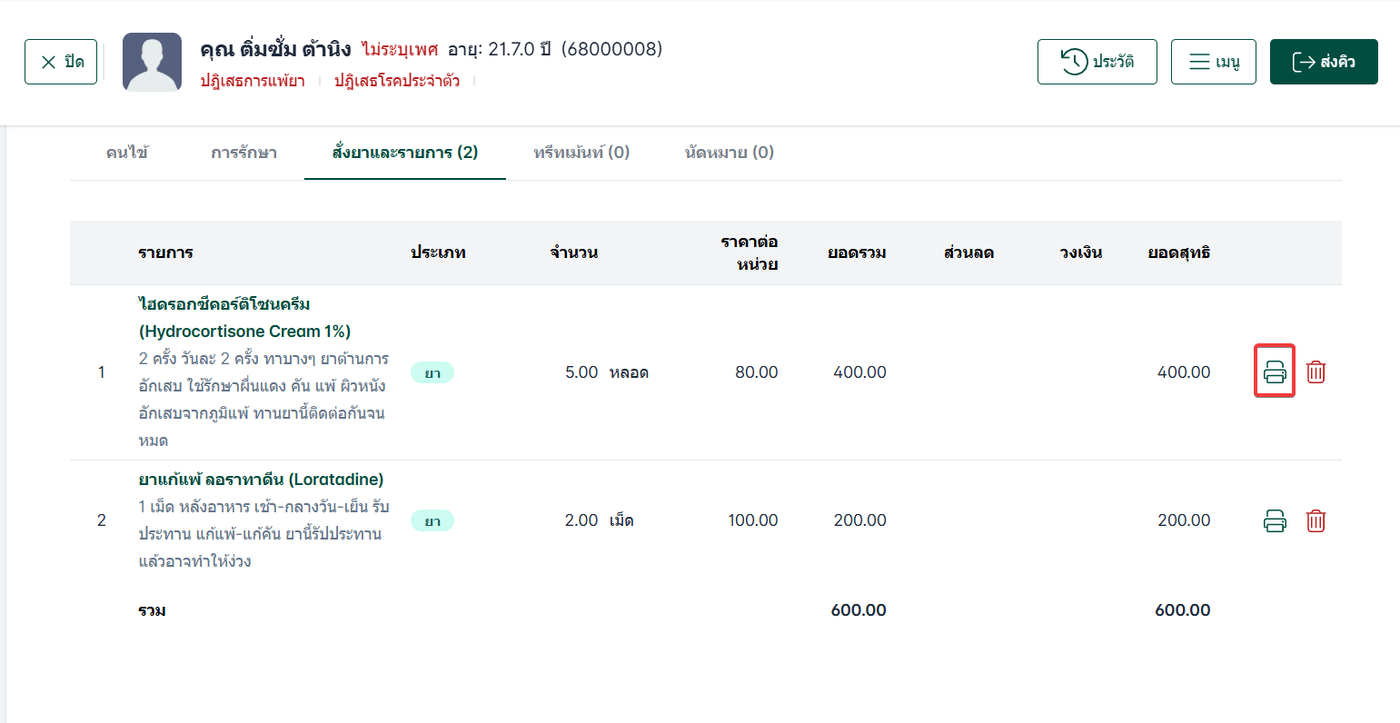Click the patient avatar picture

(152, 62)
